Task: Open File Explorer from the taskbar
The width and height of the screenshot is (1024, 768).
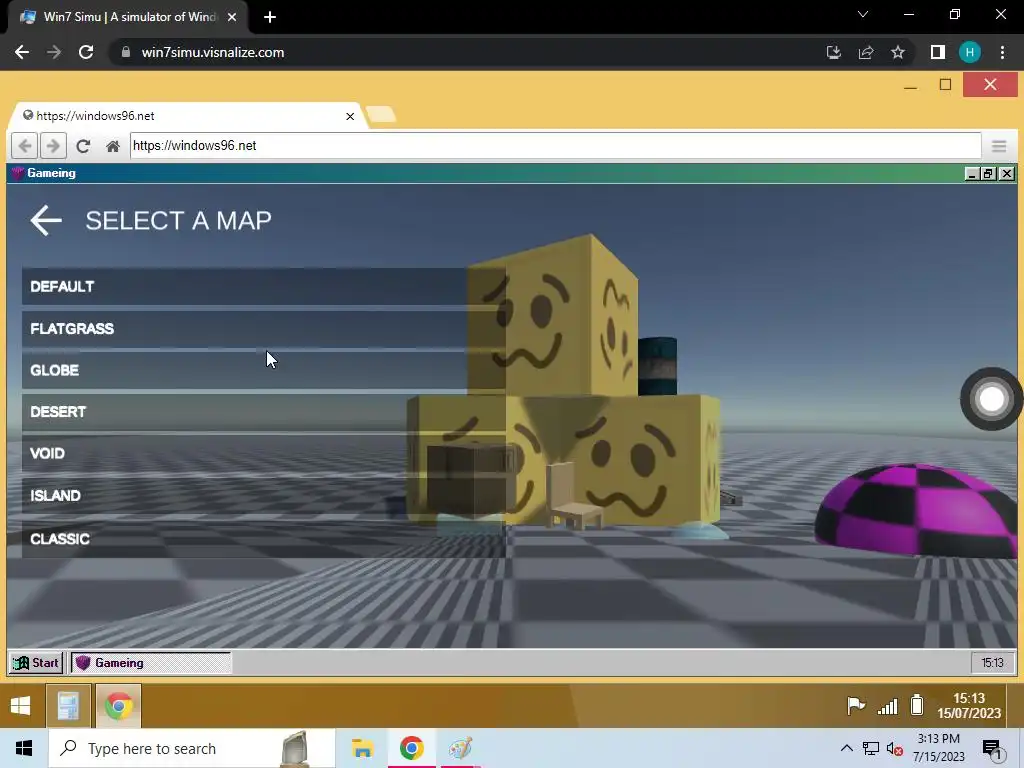Action: coord(362,748)
